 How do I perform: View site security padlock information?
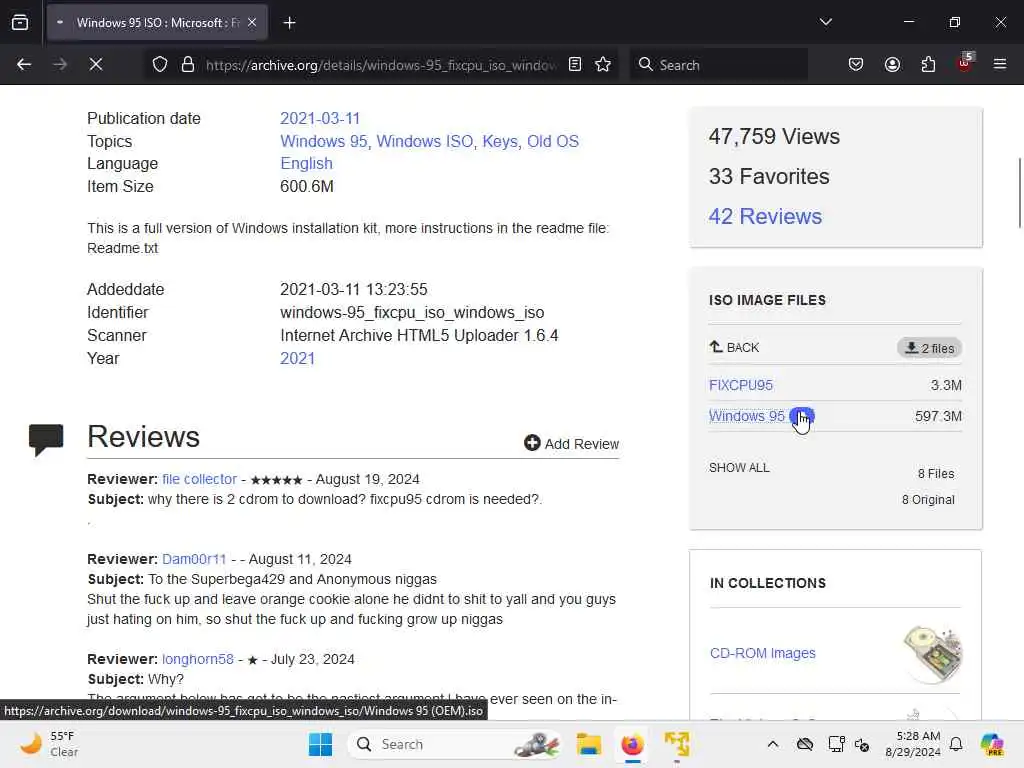point(188,65)
